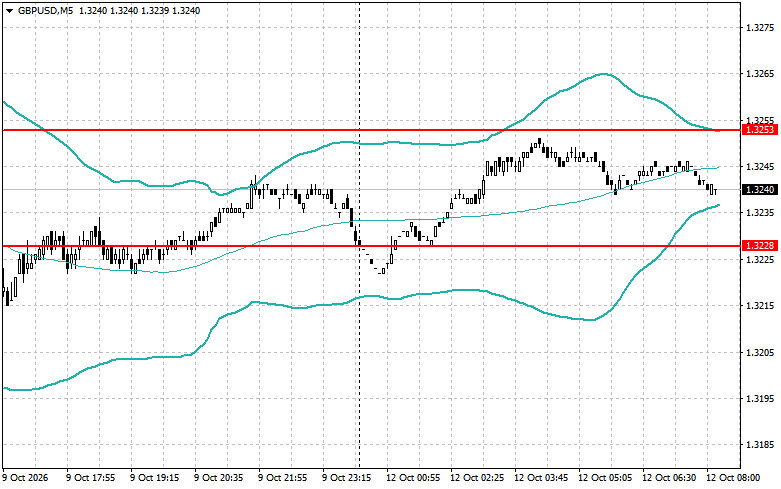The image size is (781, 489).
Task: Click the 12 Oct 02:25 time label
Action: point(477,478)
